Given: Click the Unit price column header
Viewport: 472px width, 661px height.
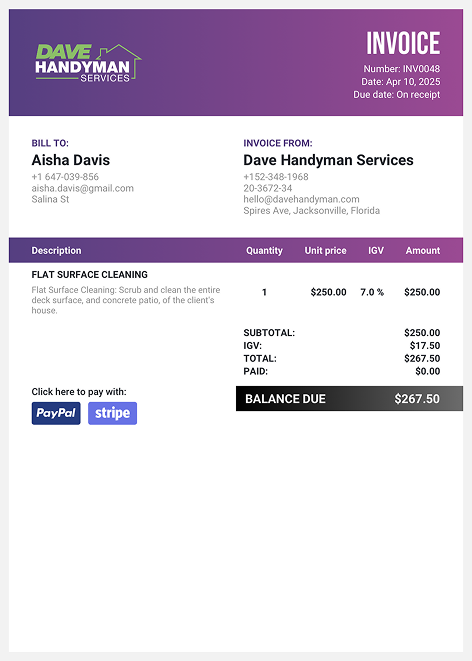Looking at the screenshot, I should tap(325, 251).
